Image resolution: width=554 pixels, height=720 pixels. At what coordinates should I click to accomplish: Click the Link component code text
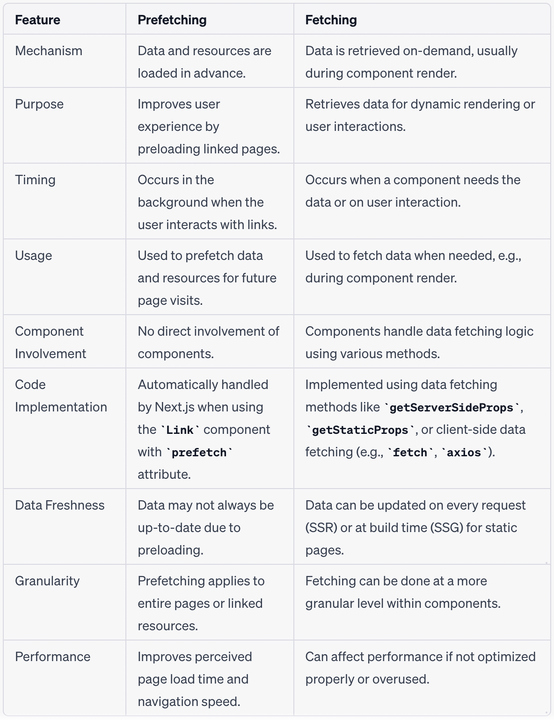pyautogui.click(x=180, y=430)
